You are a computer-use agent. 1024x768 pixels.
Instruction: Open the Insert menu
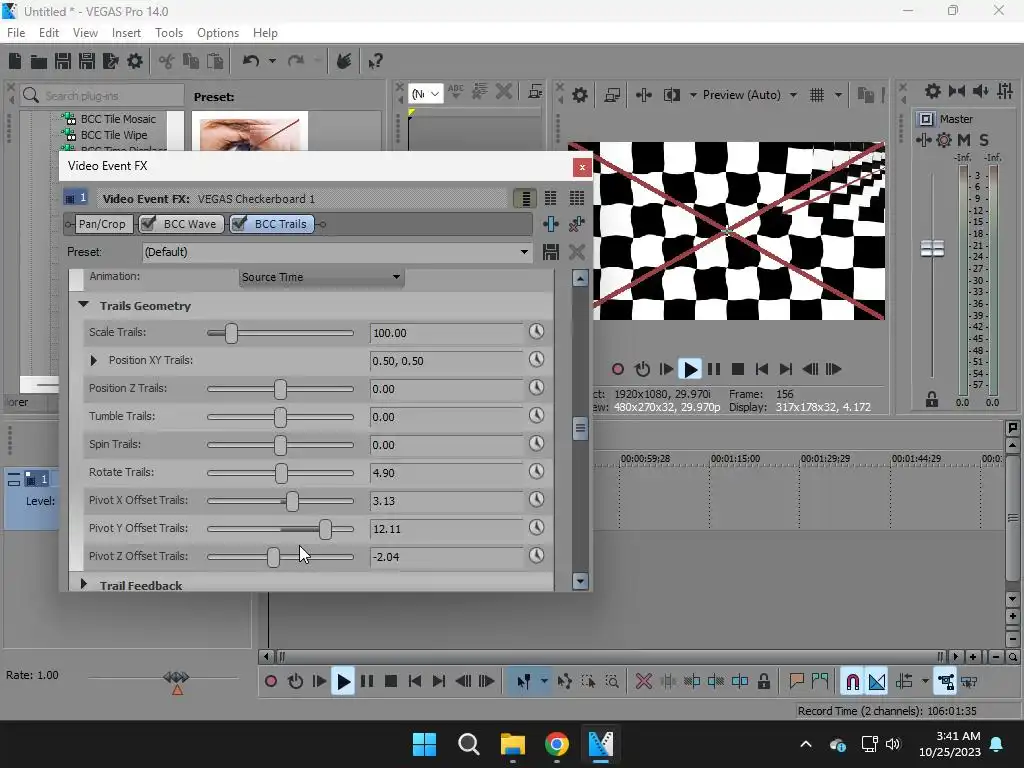126,33
